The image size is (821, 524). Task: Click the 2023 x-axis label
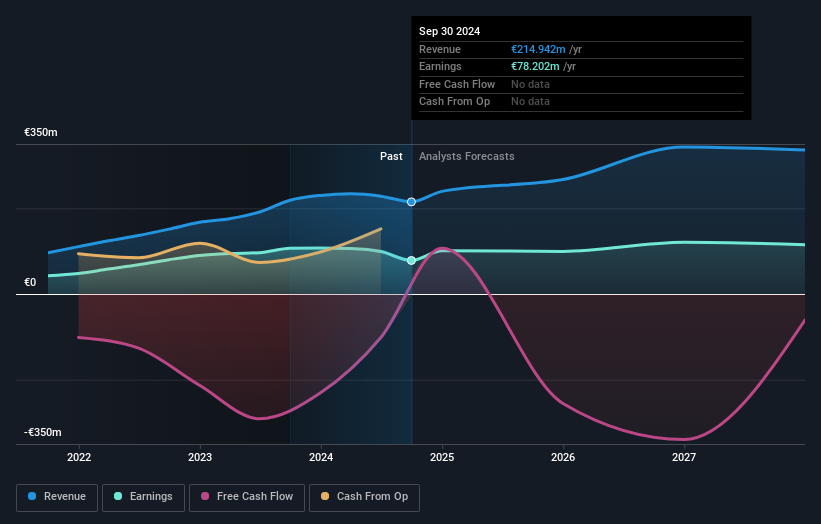coord(200,458)
